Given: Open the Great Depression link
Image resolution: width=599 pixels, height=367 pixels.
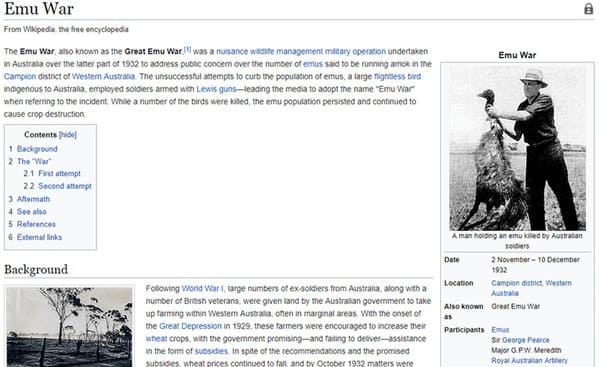Looking at the screenshot, I should 190,327.
